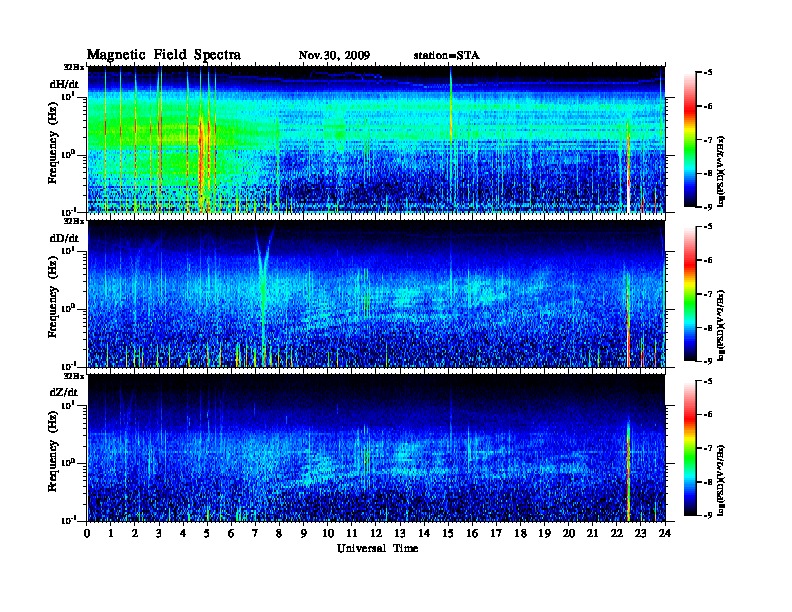Click the "21" tick on the time axis
This screenshot has height=612, width=792.
tap(592, 534)
